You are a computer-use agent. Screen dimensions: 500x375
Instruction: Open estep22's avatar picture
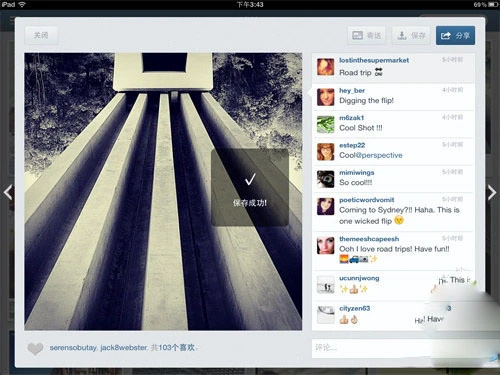[x=325, y=152]
